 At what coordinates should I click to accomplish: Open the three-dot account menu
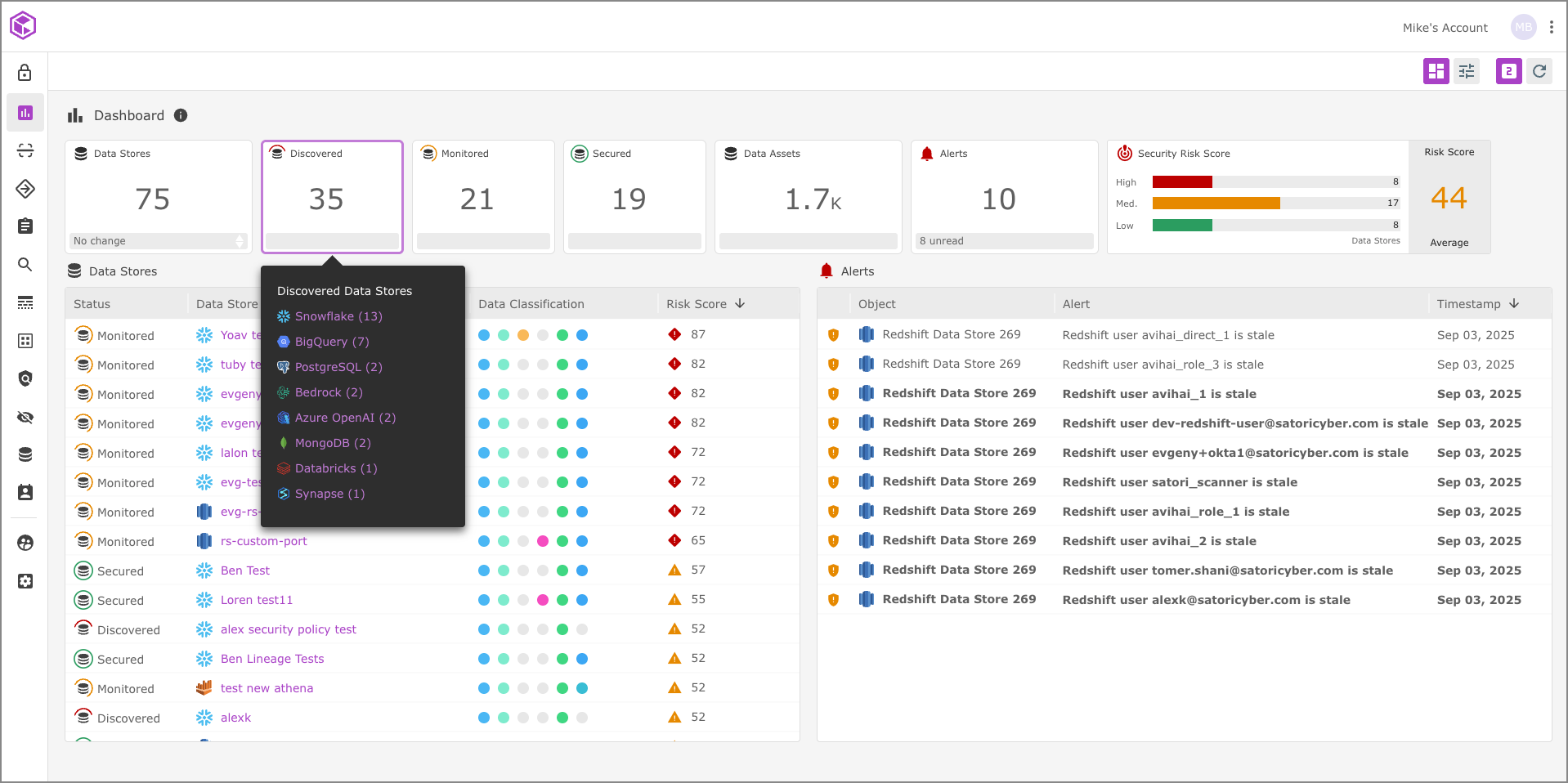1551,27
